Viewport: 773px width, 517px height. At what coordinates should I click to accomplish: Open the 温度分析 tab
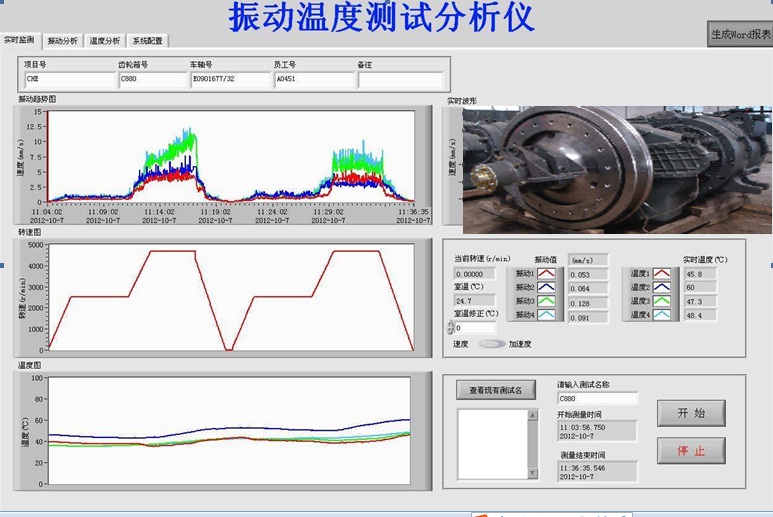pos(104,41)
